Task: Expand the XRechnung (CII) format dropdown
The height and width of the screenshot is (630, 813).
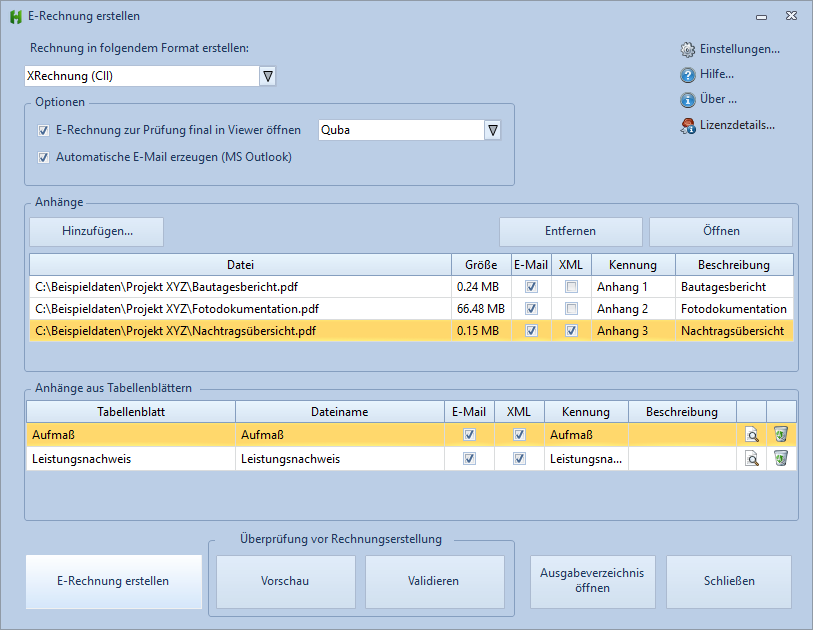Action: 268,76
